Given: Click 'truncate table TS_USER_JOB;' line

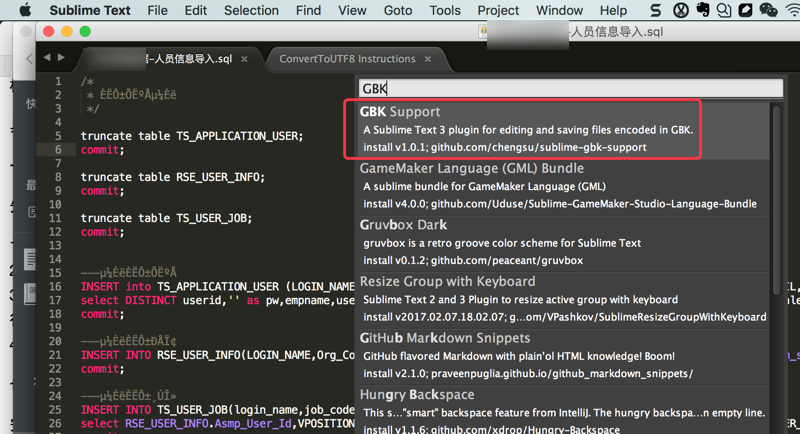Looking at the screenshot, I should point(166,218).
